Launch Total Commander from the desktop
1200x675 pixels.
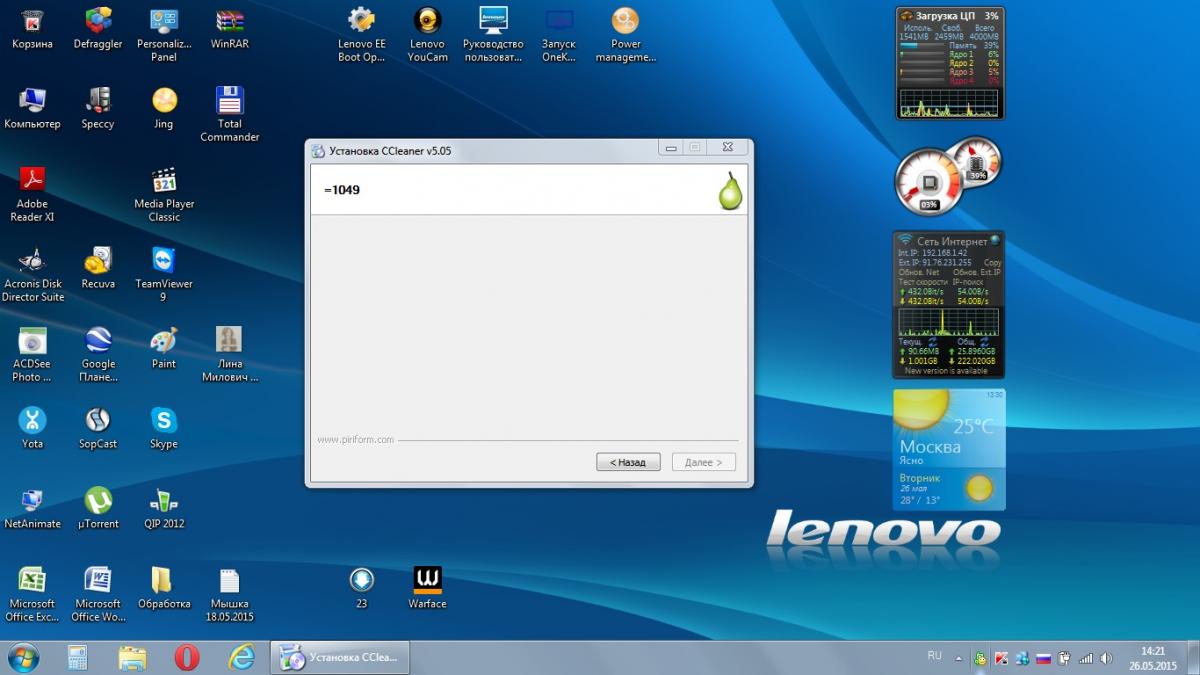coord(230,102)
